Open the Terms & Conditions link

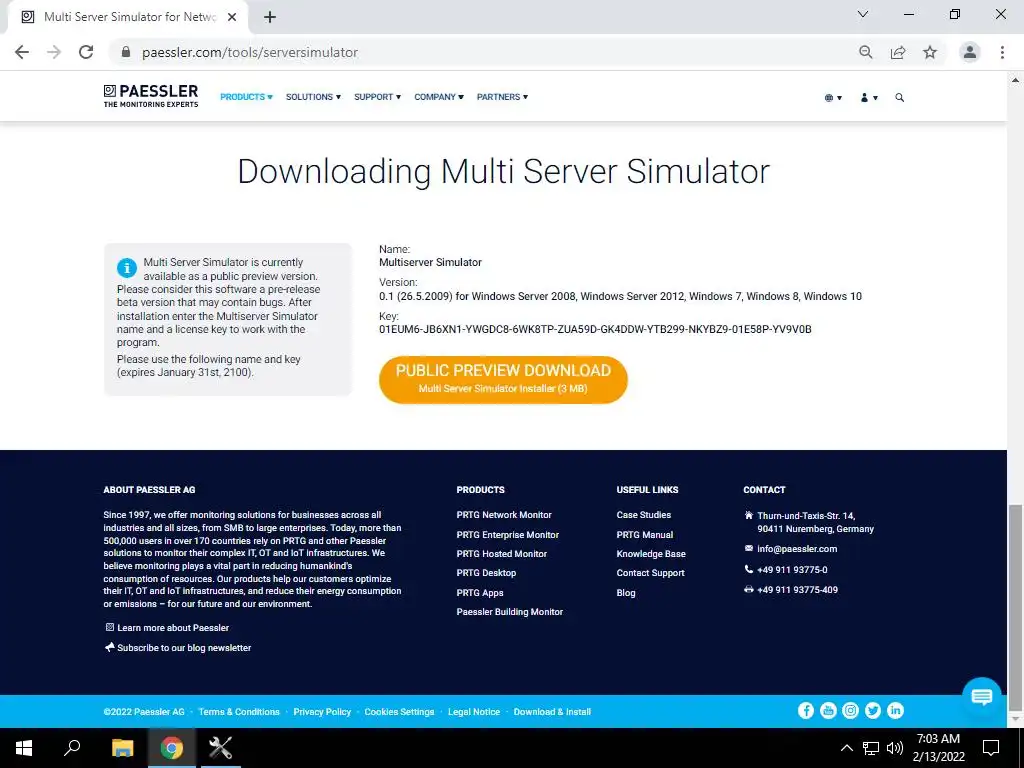tap(239, 712)
